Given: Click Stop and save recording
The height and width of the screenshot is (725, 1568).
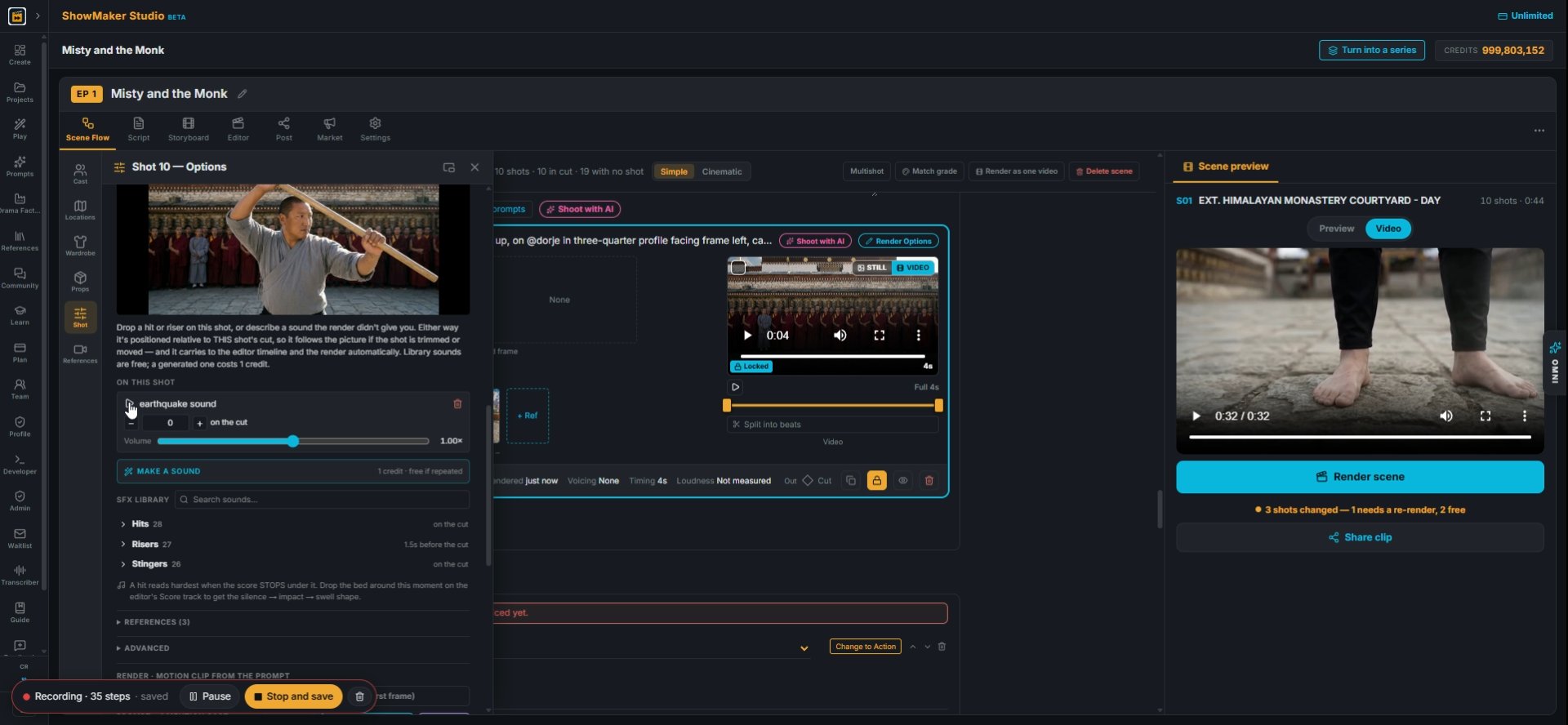Looking at the screenshot, I should [293, 696].
